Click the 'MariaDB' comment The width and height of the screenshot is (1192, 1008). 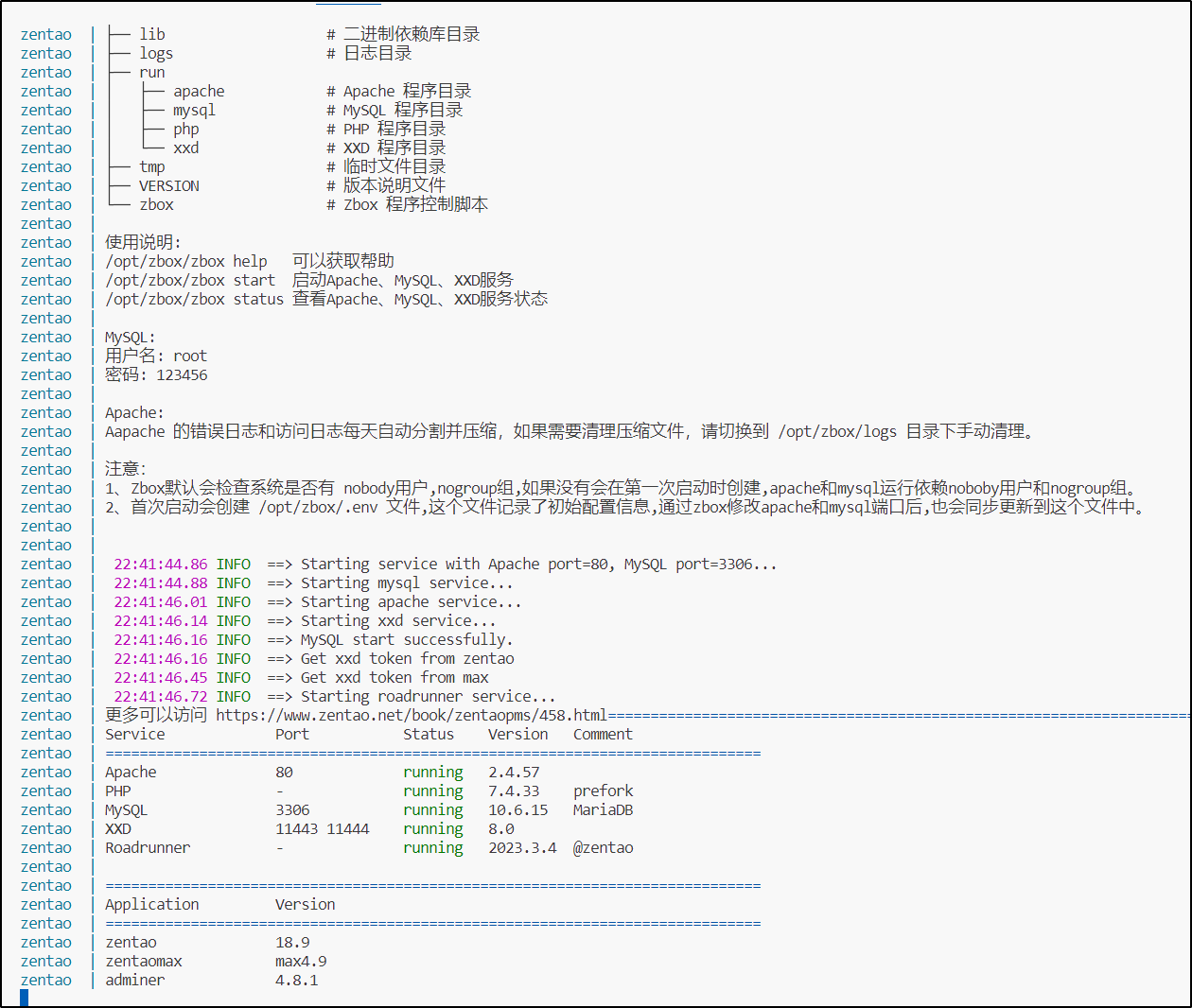tap(604, 809)
